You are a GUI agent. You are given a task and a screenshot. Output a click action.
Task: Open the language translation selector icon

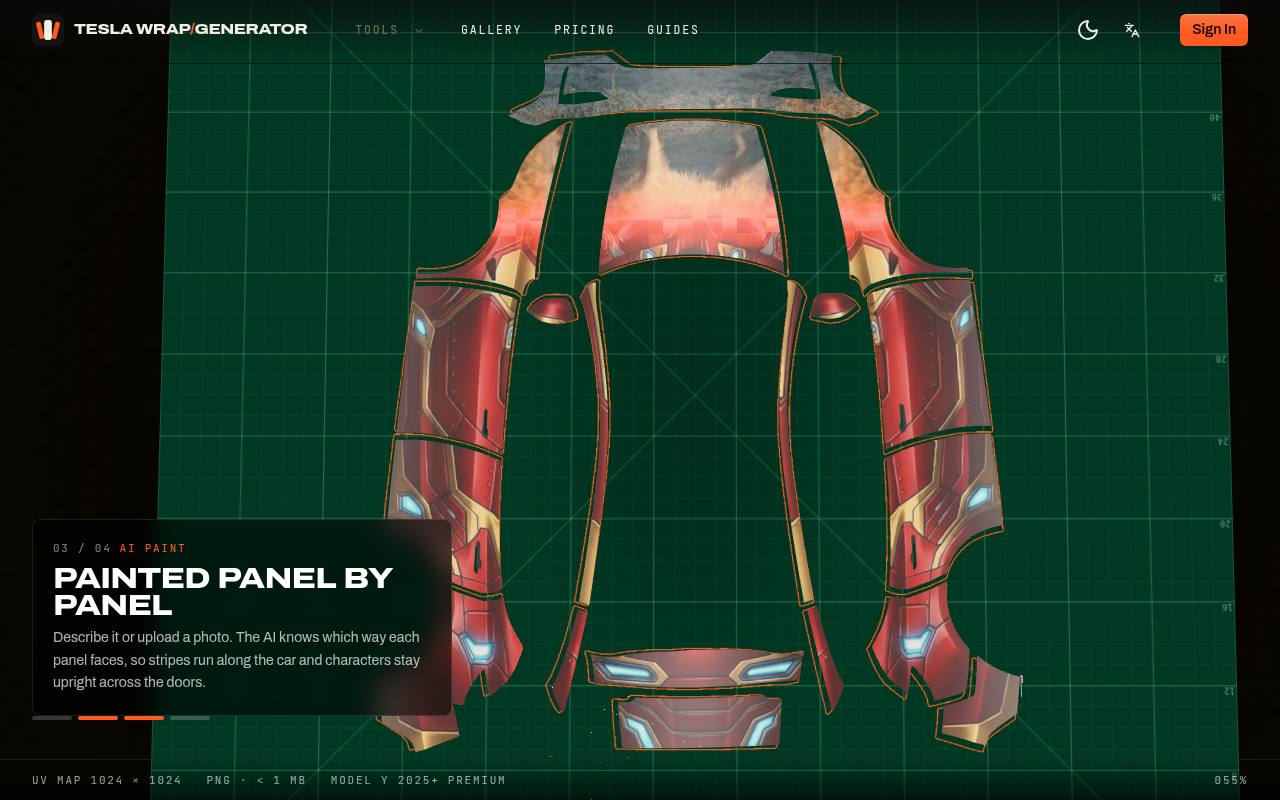[x=1132, y=30]
